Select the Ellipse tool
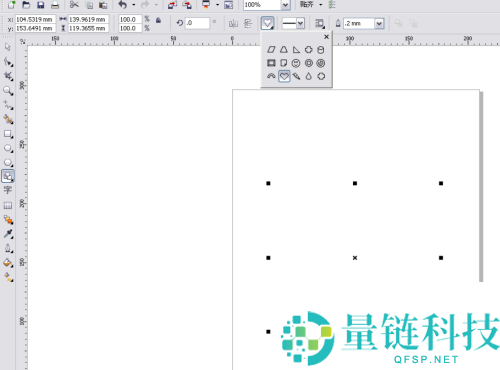This screenshot has width=500, height=370. tap(8, 148)
